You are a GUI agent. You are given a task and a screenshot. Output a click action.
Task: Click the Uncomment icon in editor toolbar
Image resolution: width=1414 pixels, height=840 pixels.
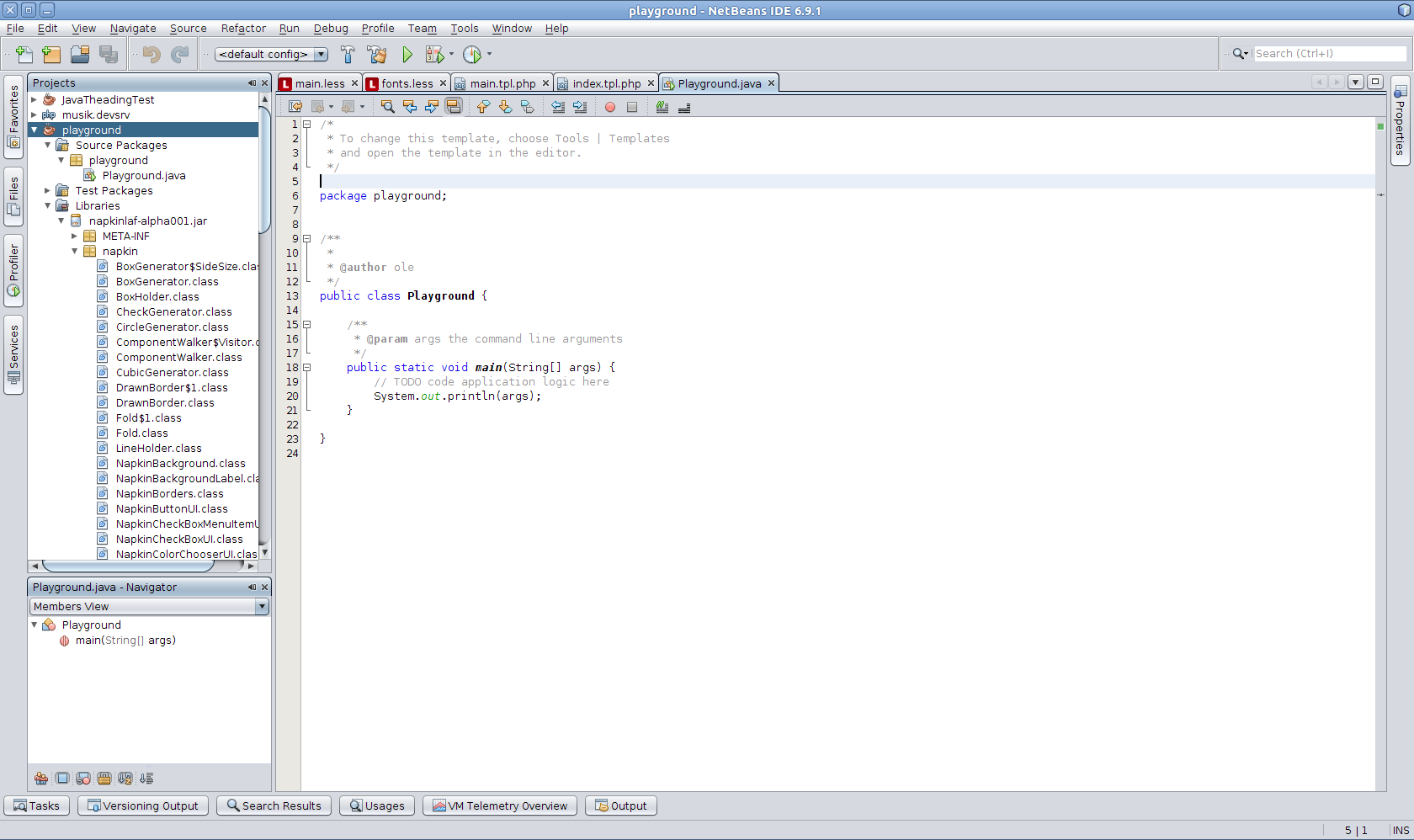tap(684, 107)
